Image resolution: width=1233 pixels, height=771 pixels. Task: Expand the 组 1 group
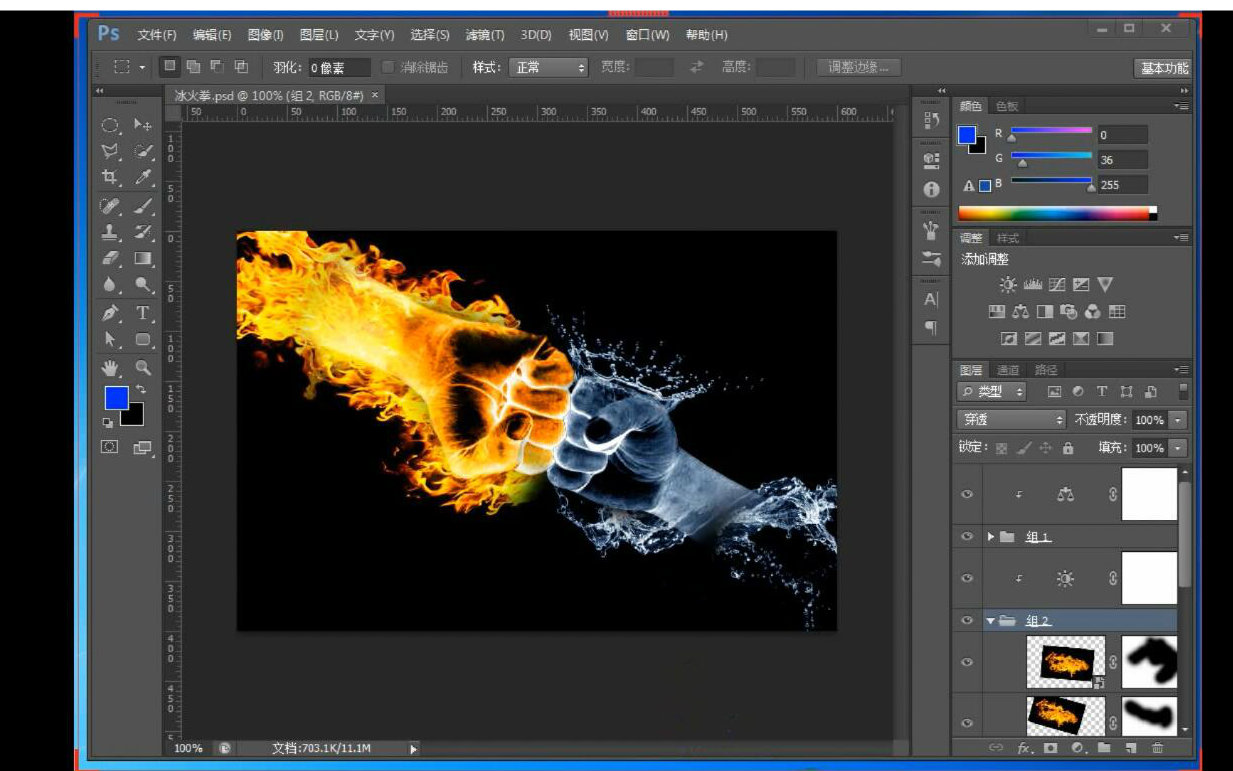991,537
